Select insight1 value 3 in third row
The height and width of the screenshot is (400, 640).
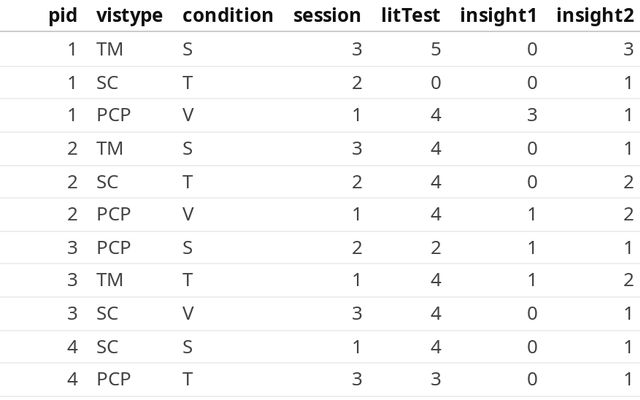coord(534,115)
